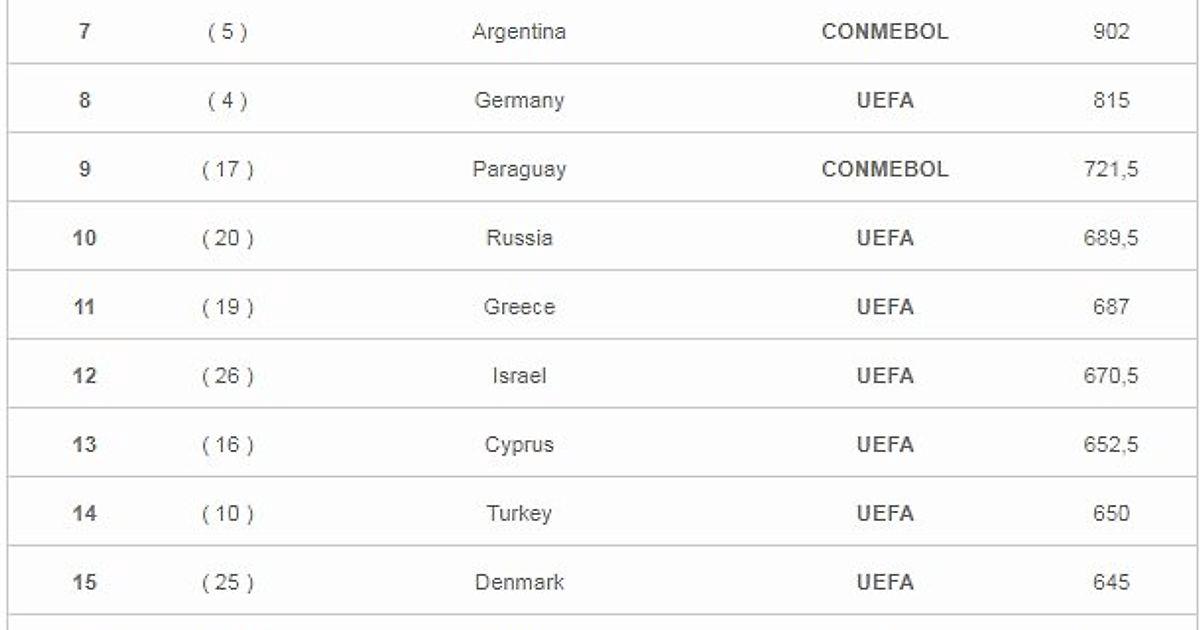Viewport: 1200px width, 630px height.
Task: Click UEFA label in Germany row
Action: pyautogui.click(x=885, y=101)
